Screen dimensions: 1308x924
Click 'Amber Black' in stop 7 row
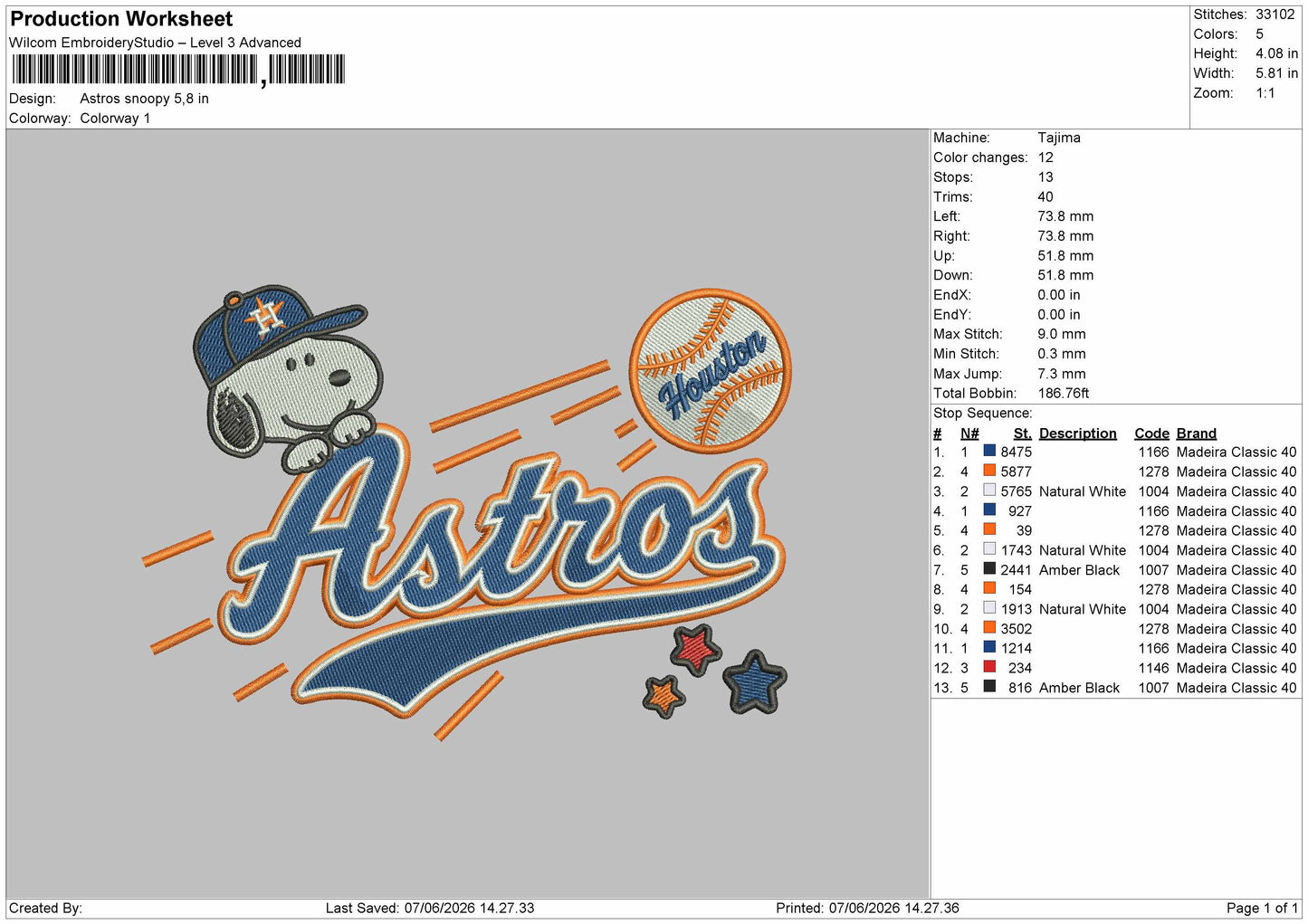tap(1079, 570)
